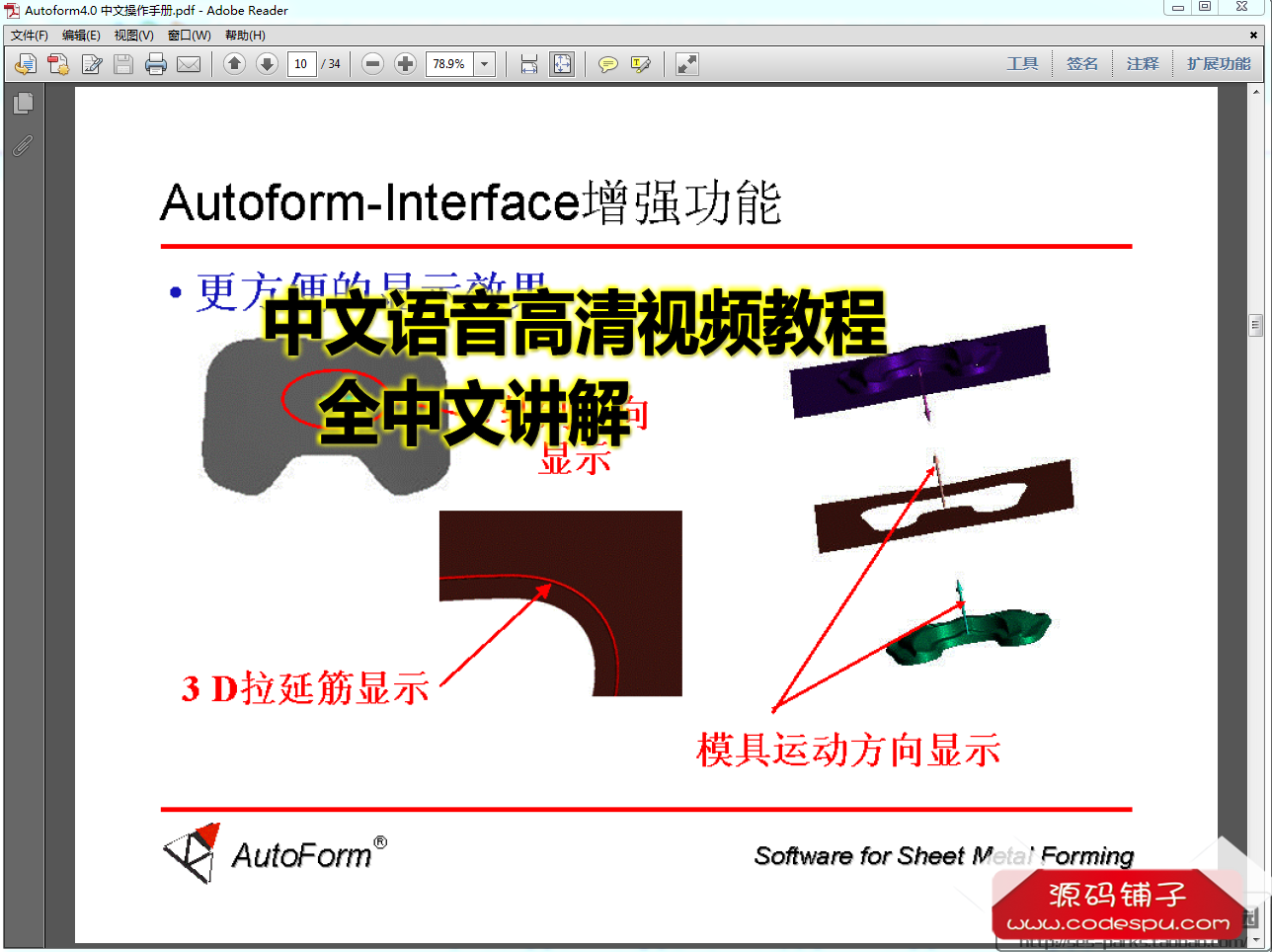Open the 文件(F) menu
The width and height of the screenshot is (1272, 952).
(30, 36)
